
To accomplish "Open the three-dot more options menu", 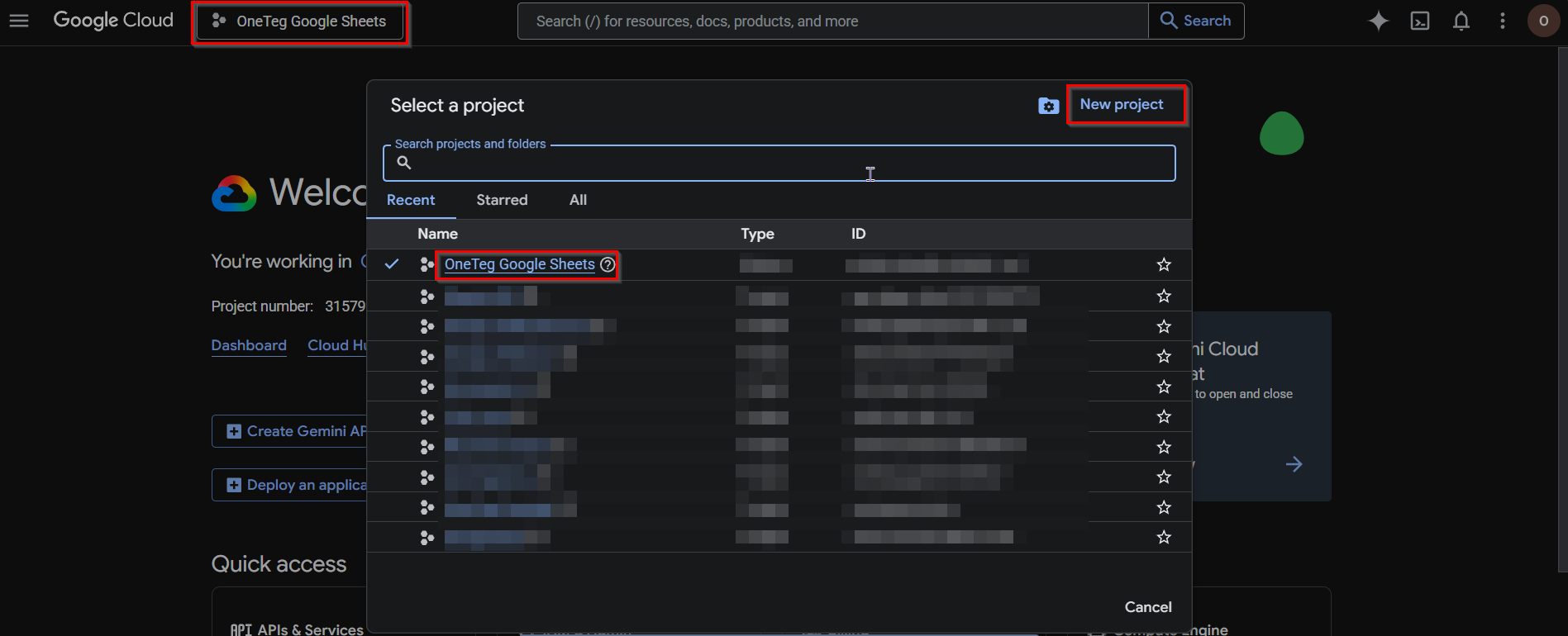I will click(1503, 21).
